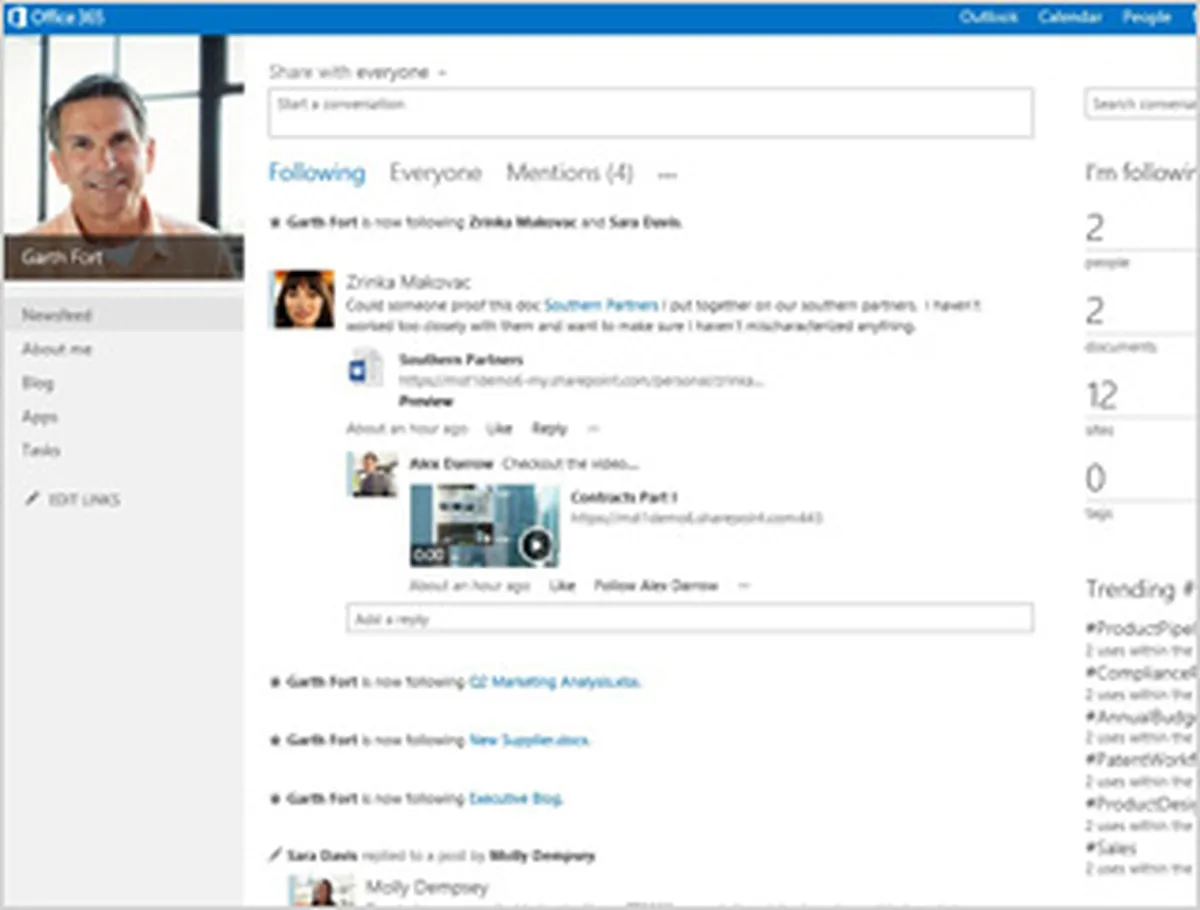Click the pencil icon next to EDIT LINKS

tap(31, 499)
